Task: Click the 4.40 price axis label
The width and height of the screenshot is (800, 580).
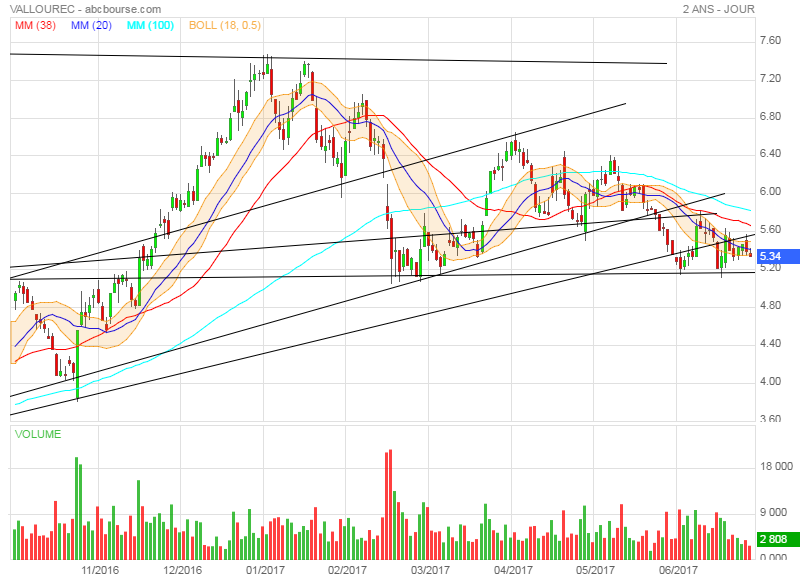Action: pyautogui.click(x=770, y=343)
